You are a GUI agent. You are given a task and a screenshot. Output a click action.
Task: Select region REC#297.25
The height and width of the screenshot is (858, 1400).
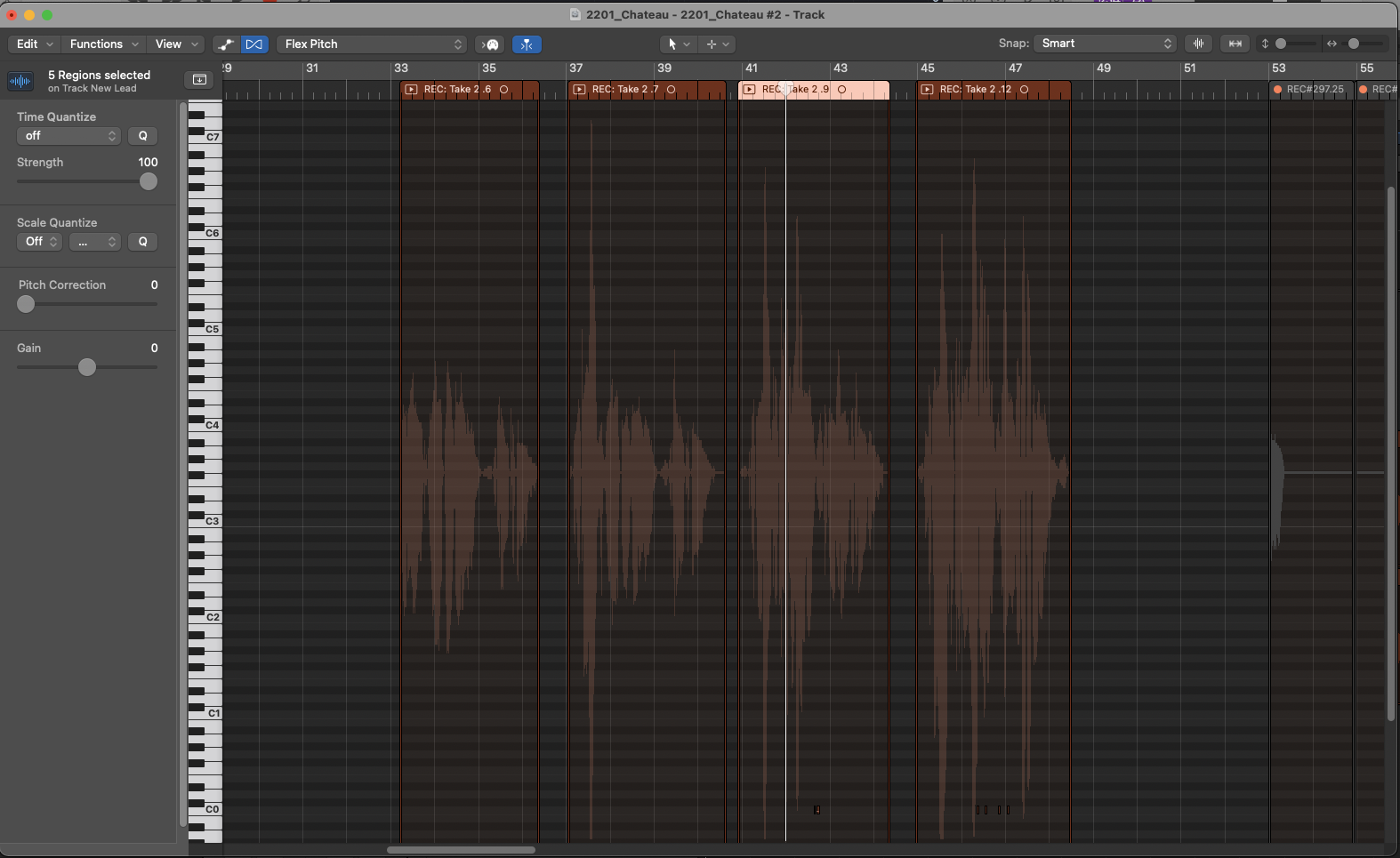pos(1312,90)
